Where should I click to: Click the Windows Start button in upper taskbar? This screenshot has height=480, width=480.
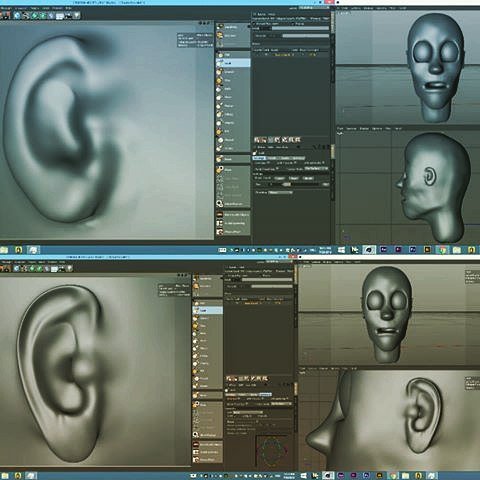click(341, 250)
